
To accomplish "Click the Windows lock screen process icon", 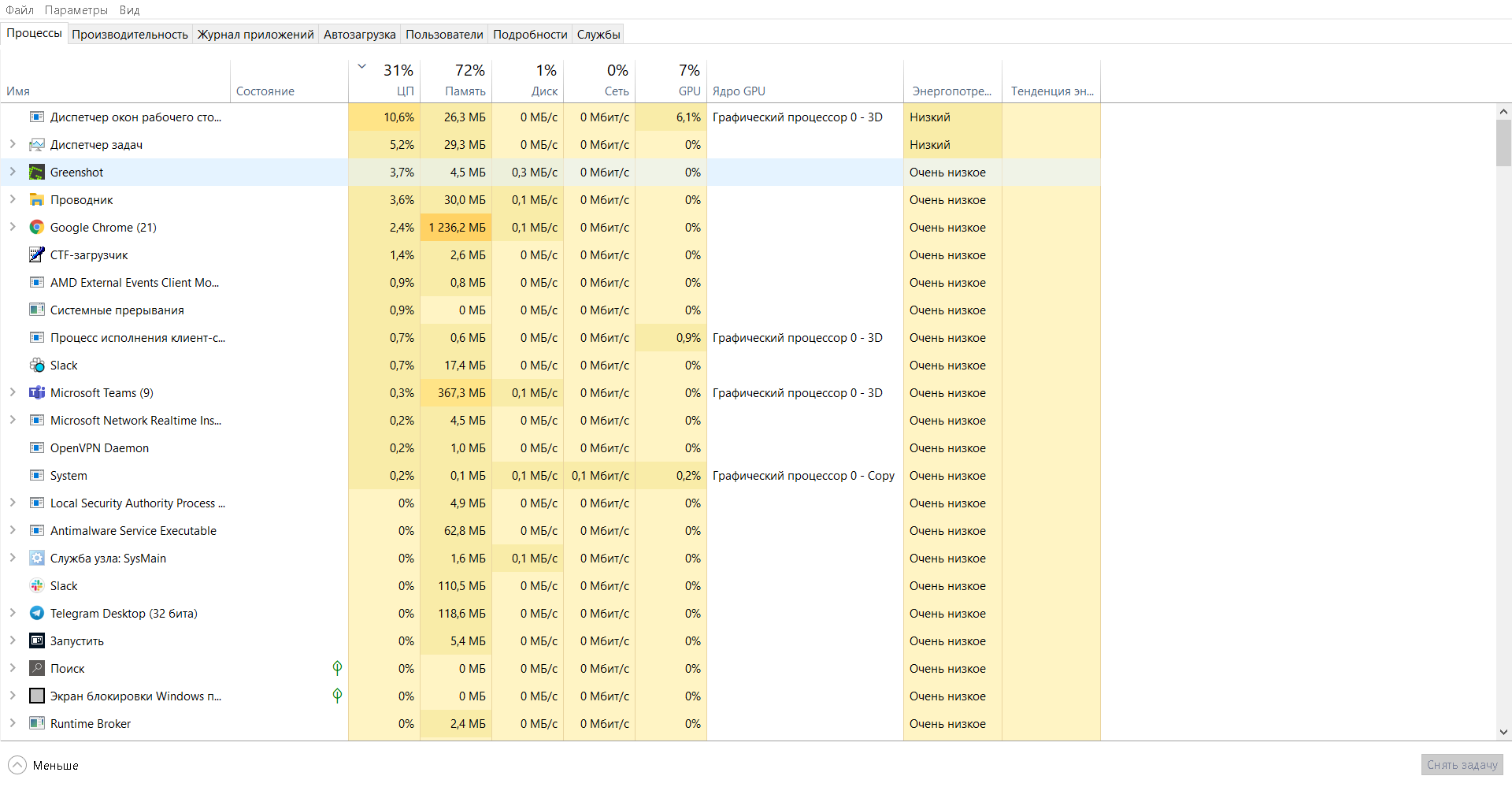I will pos(36,696).
